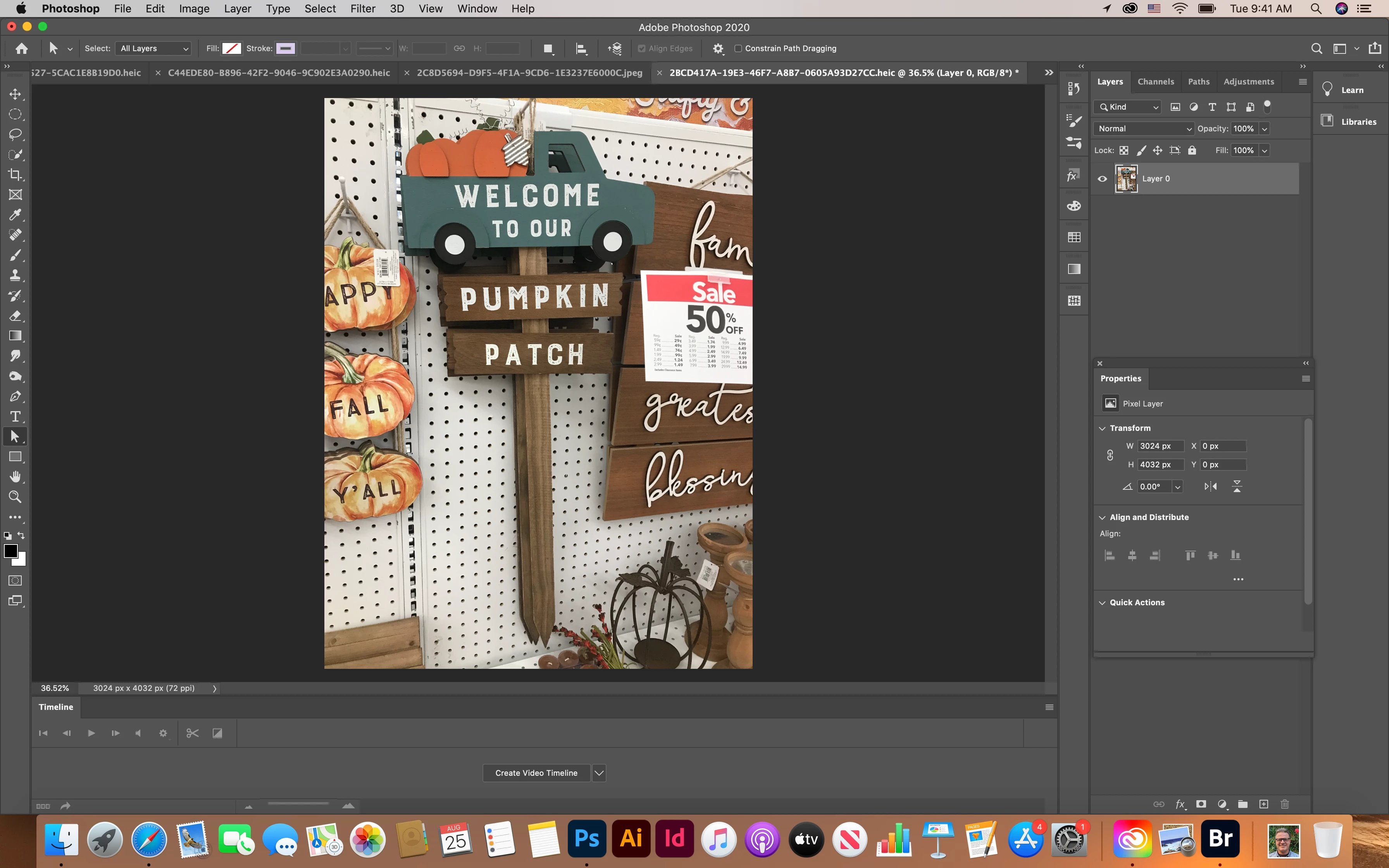Click the delete layer trash icon
The height and width of the screenshot is (868, 1389).
click(1284, 804)
